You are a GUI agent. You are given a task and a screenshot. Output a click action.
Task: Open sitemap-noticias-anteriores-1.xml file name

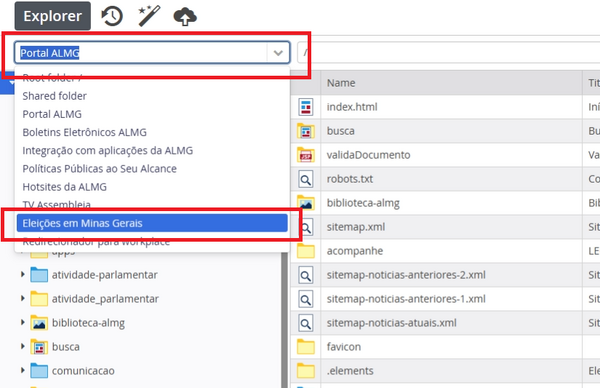(x=406, y=299)
